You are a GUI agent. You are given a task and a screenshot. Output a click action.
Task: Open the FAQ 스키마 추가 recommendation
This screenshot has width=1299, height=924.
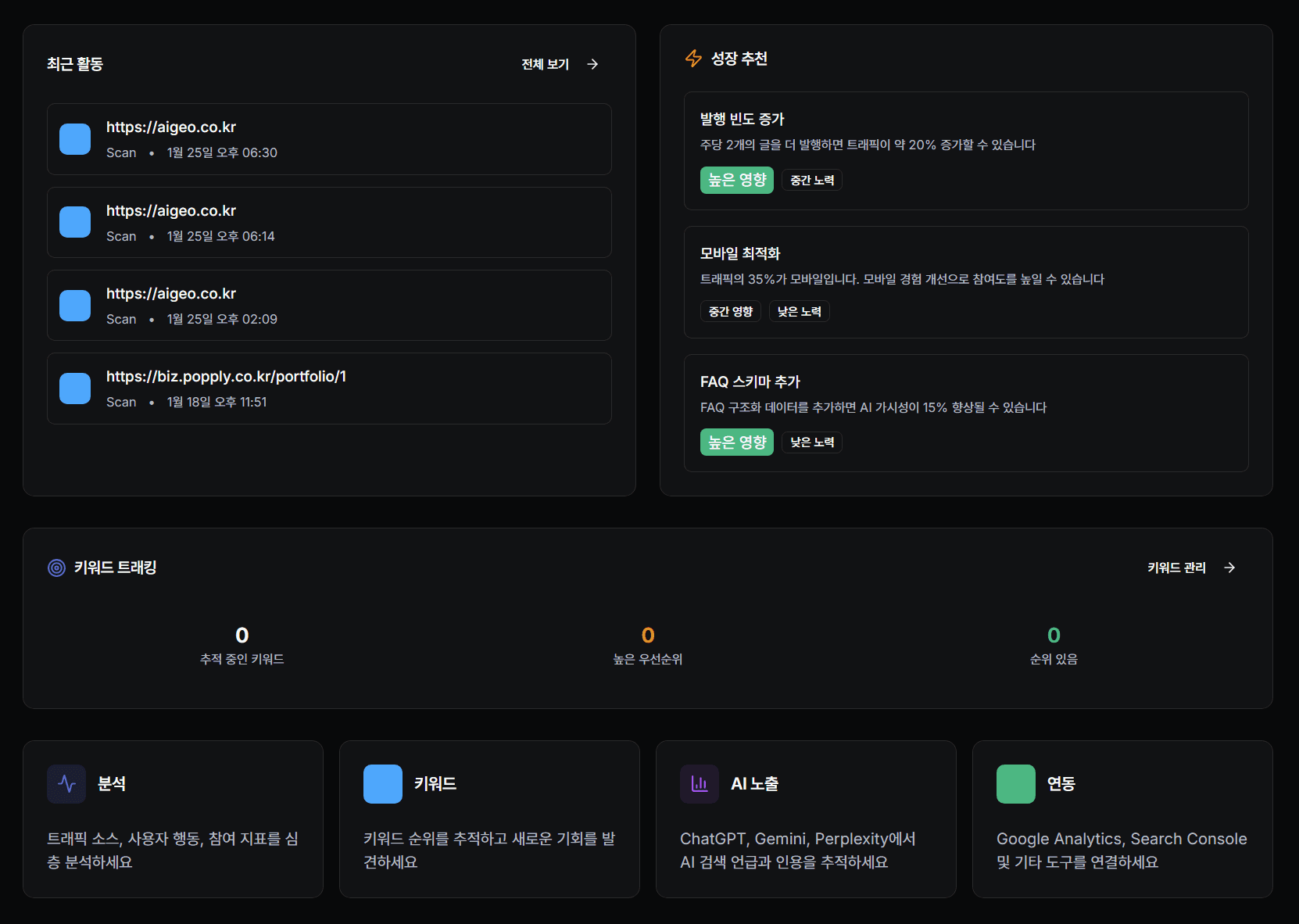tap(966, 413)
